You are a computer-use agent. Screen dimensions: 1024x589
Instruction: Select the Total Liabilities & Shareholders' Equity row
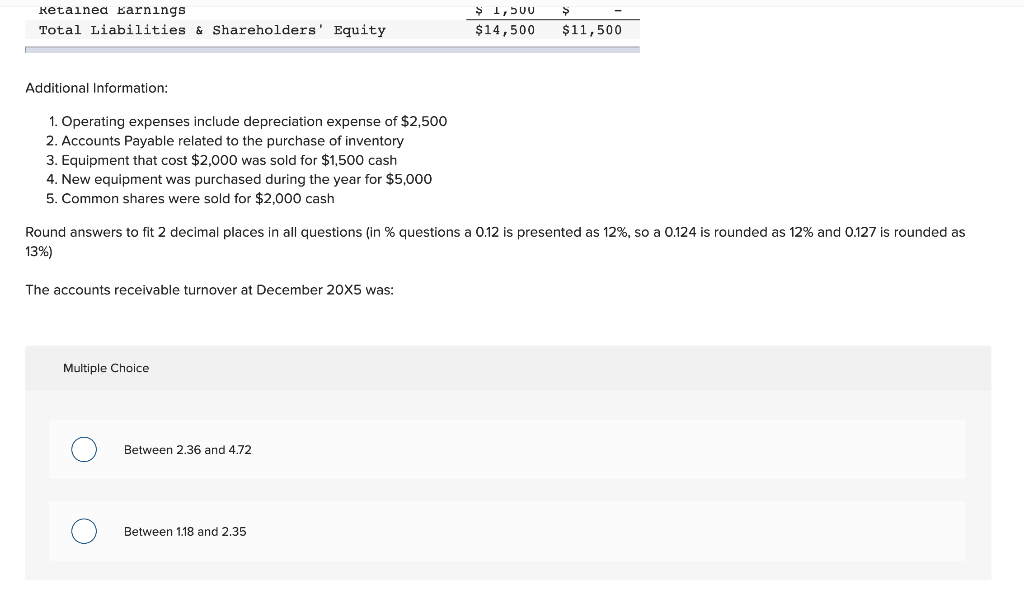pyautogui.click(x=211, y=30)
